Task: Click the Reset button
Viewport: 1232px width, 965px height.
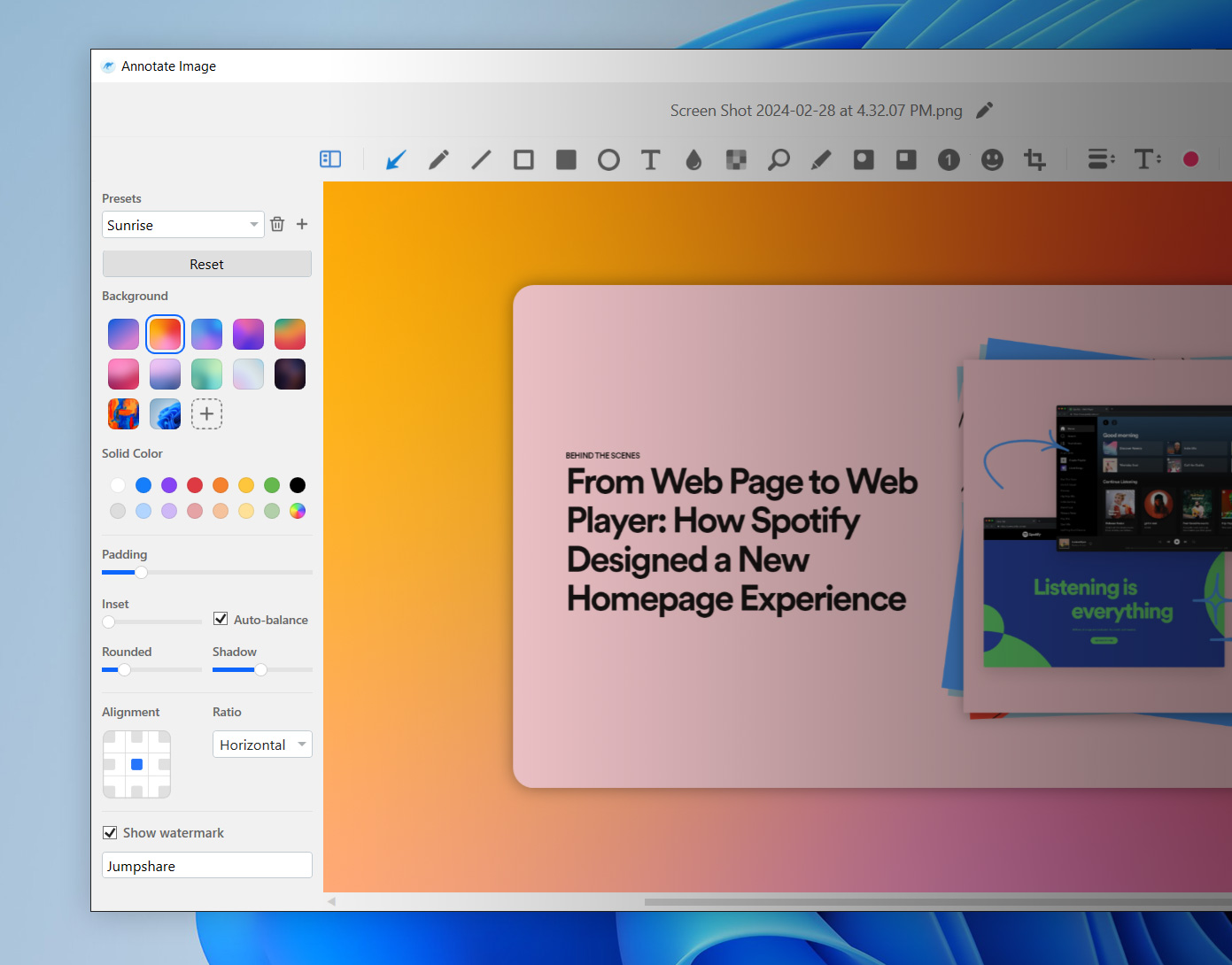Action: [206, 264]
